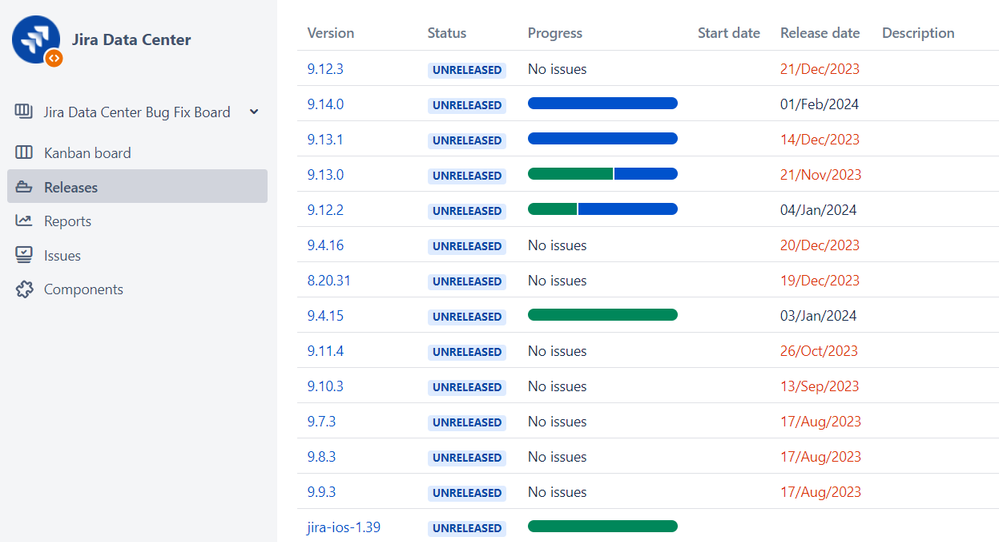999x542 pixels.
Task: Click release date 21/Nov/2023
Action: (820, 175)
